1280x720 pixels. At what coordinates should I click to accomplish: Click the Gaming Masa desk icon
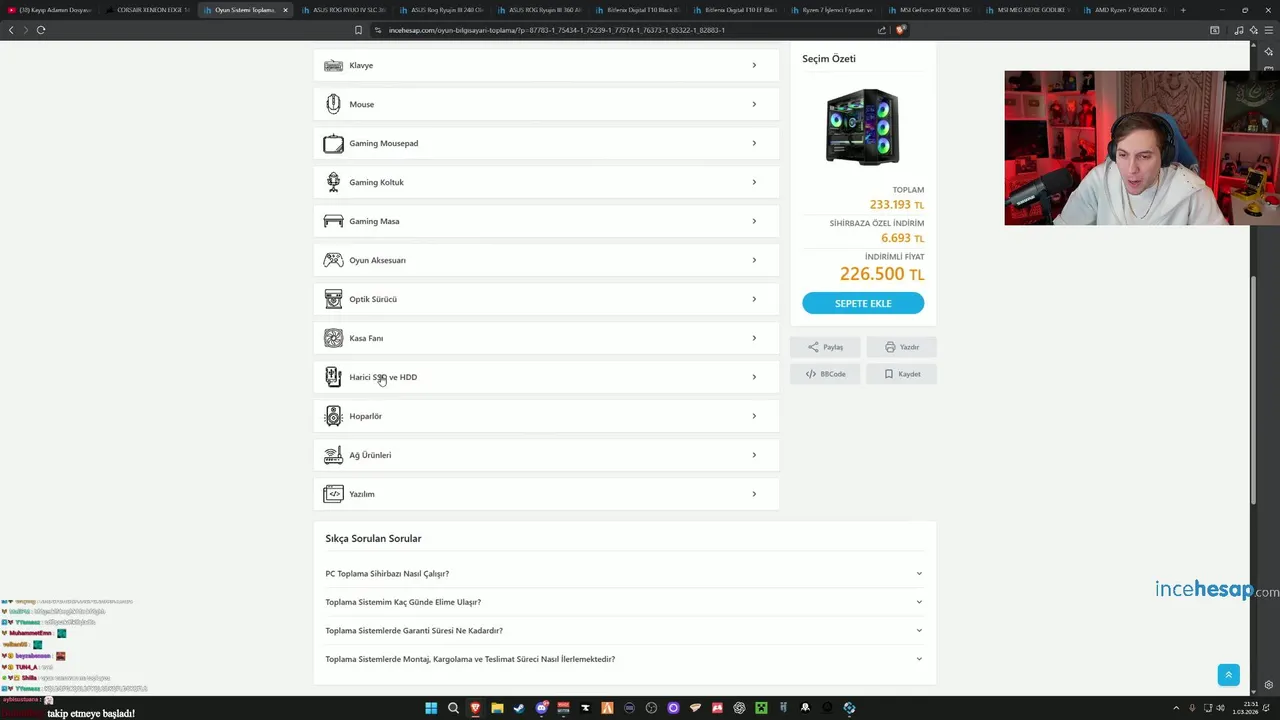coord(333,221)
